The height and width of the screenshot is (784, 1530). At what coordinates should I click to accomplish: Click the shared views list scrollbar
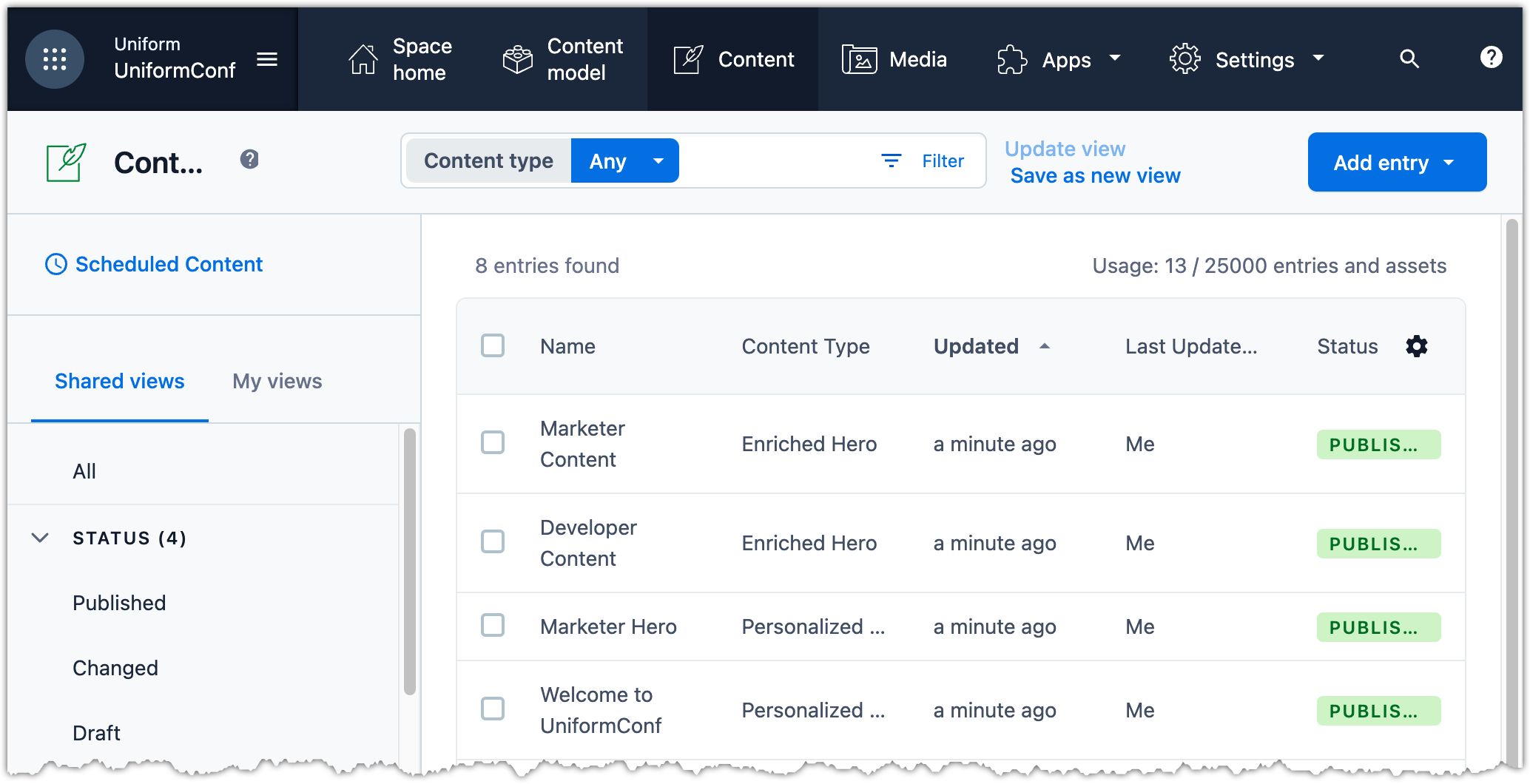click(409, 561)
